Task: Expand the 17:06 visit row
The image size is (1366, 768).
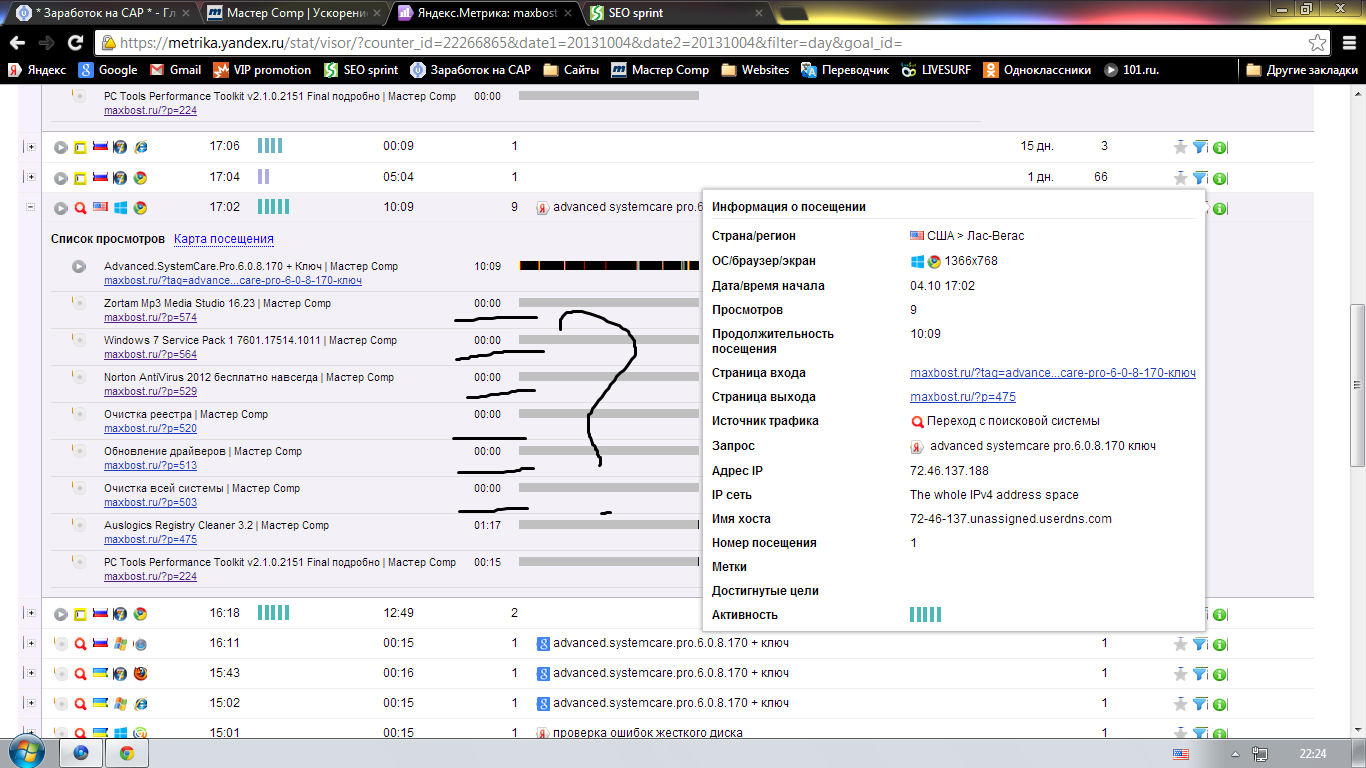Action: click(x=30, y=147)
